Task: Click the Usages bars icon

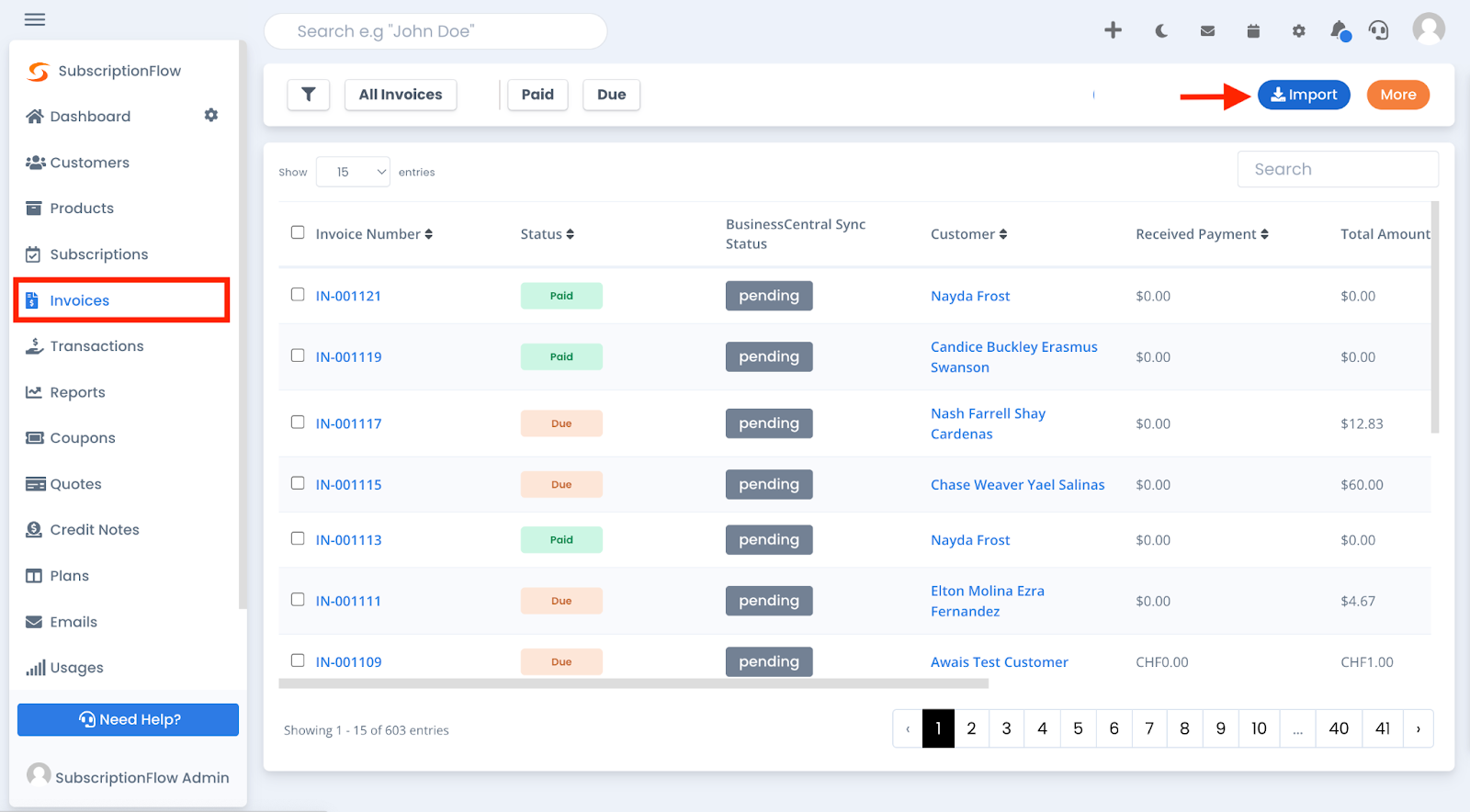Action: pos(35,668)
